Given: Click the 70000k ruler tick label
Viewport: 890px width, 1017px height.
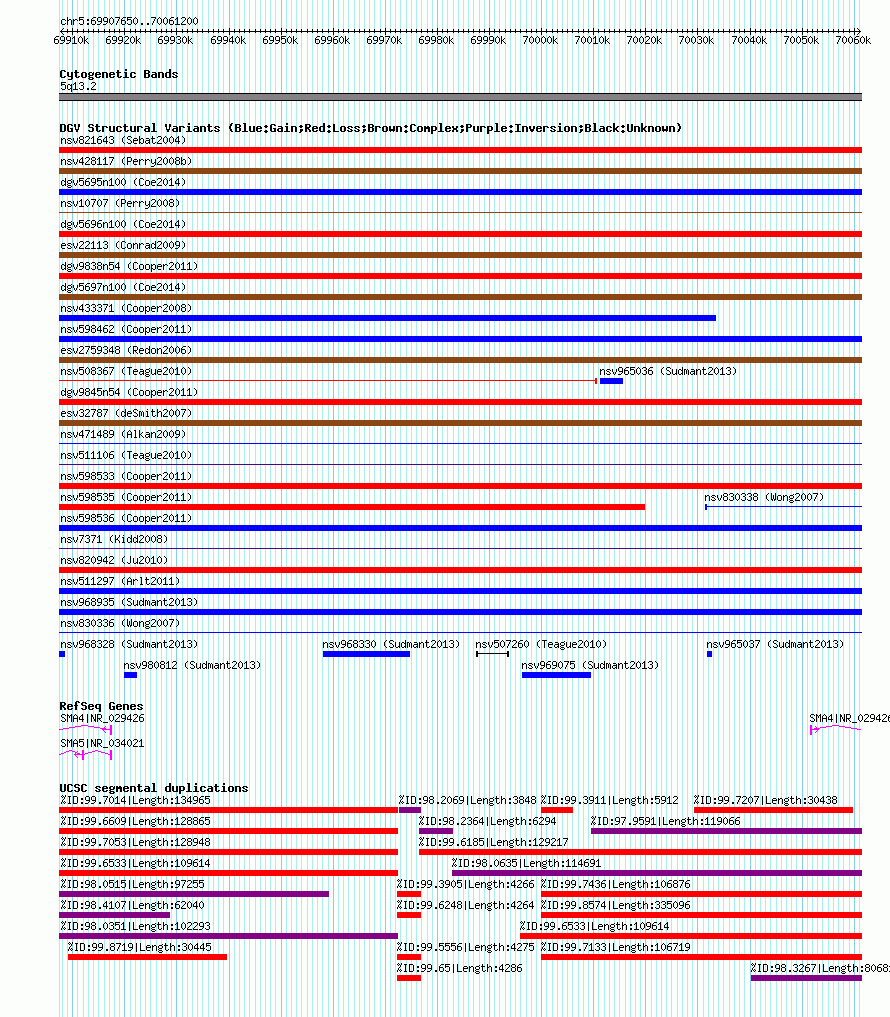Looking at the screenshot, I should coord(540,40).
